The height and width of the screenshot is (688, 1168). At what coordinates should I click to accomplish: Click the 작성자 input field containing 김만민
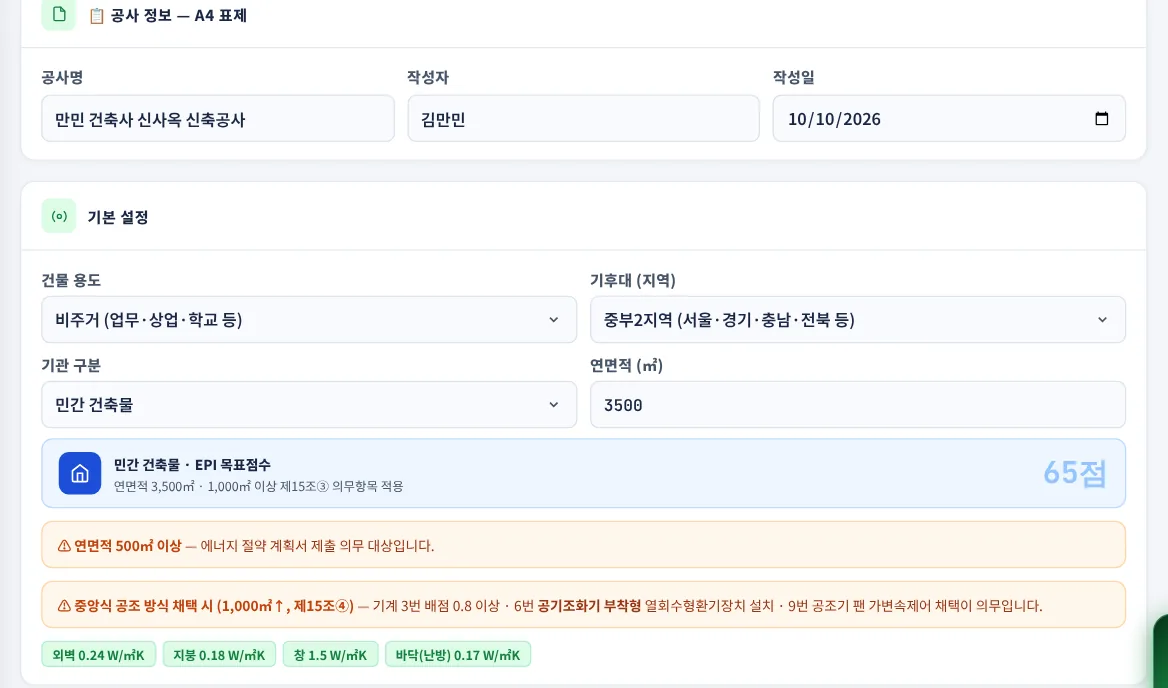tap(583, 118)
